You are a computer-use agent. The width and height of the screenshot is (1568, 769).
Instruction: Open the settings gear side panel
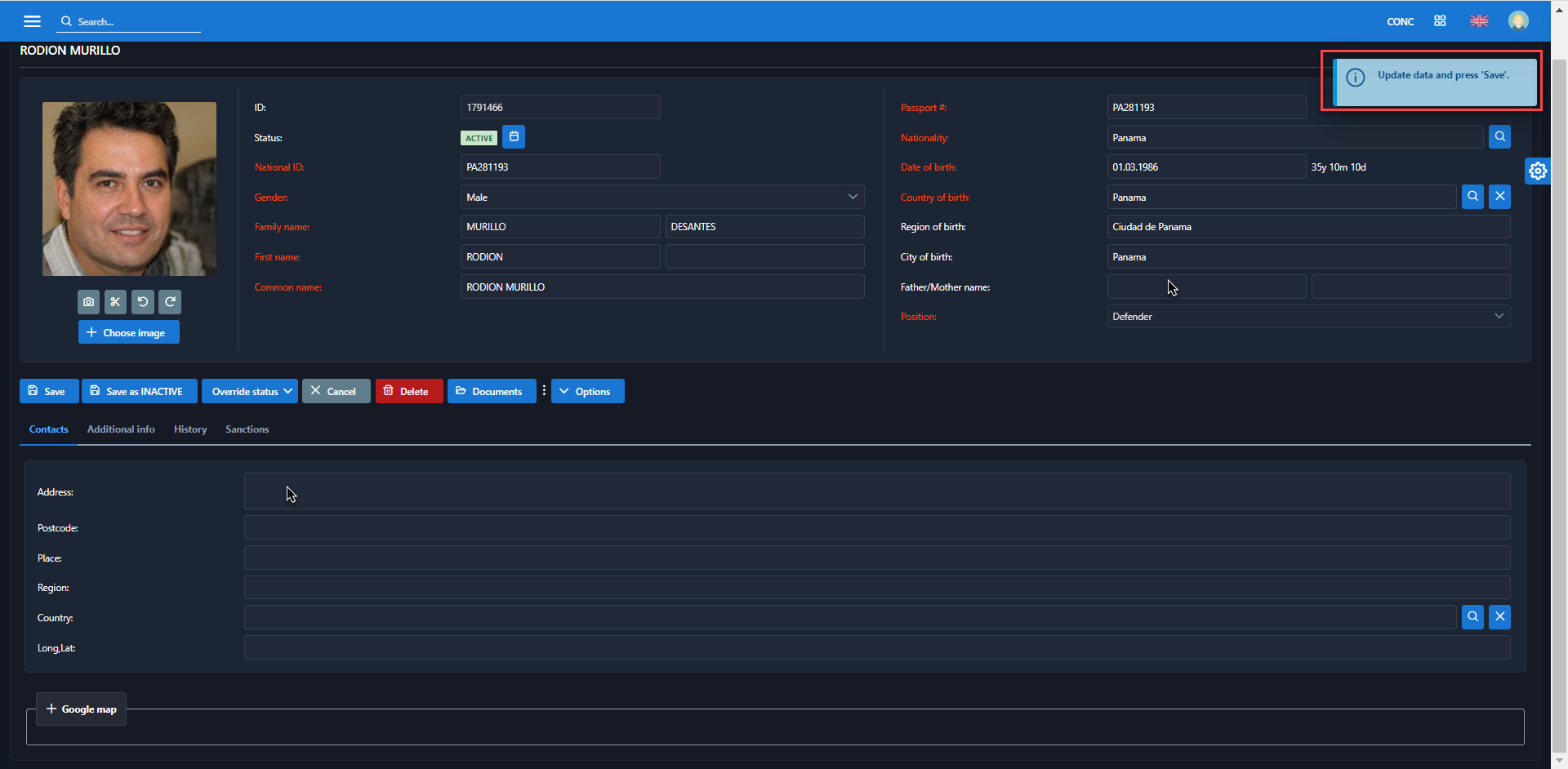click(x=1538, y=171)
